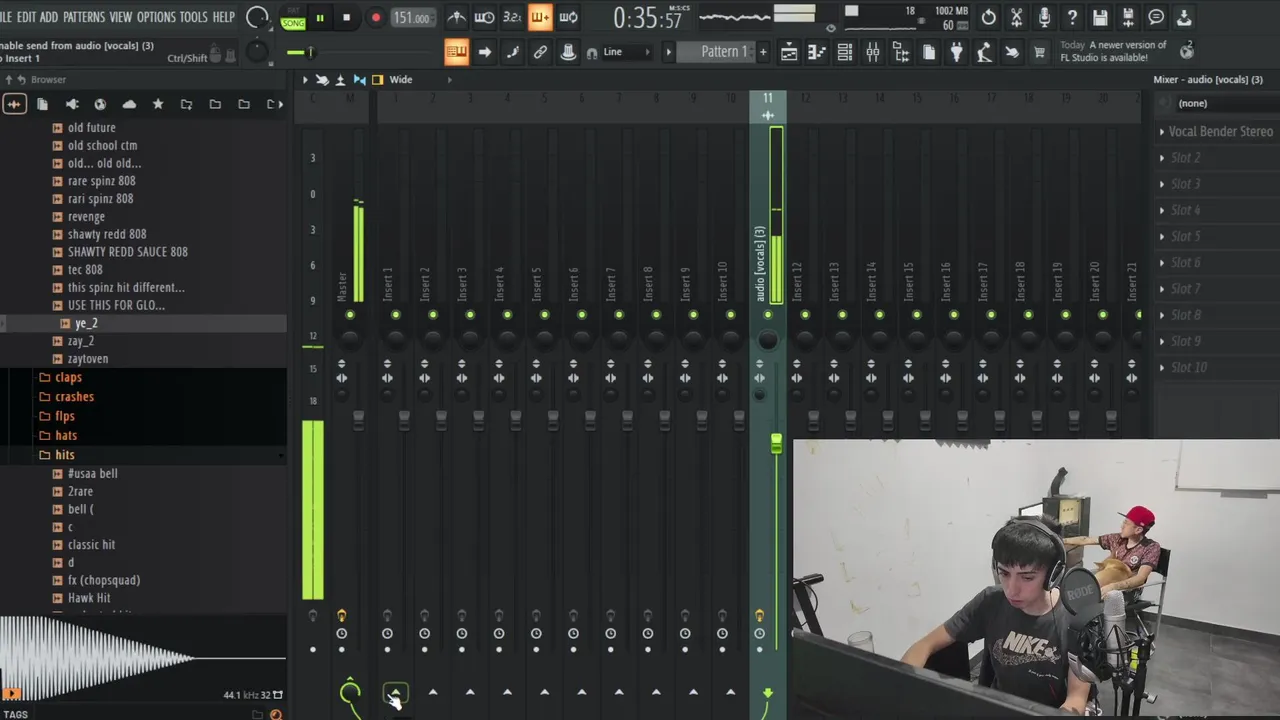Toggle main snap magnet icon
Image resolution: width=1280 pixels, height=720 pixels.
pyautogui.click(x=593, y=53)
